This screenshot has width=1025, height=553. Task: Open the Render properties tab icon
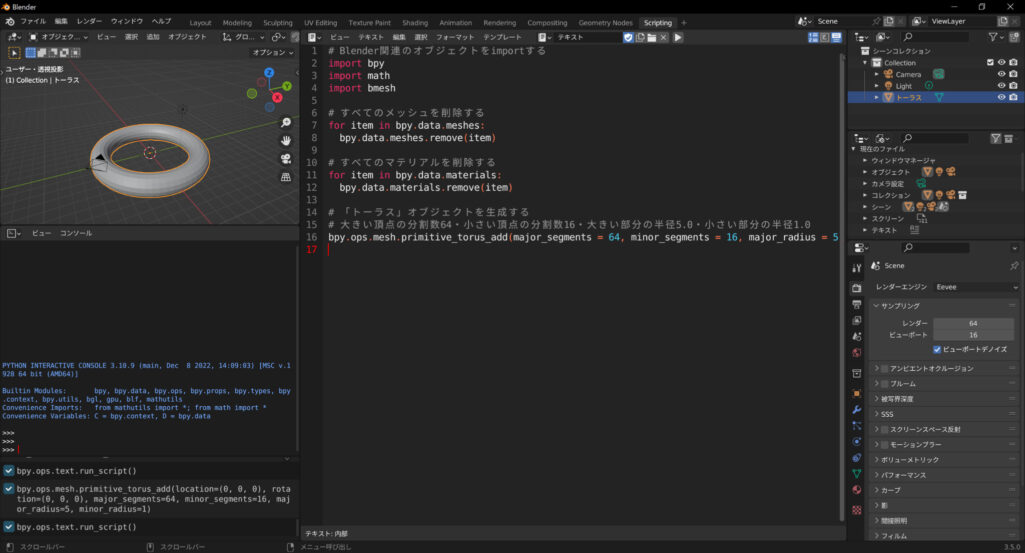coord(857,288)
